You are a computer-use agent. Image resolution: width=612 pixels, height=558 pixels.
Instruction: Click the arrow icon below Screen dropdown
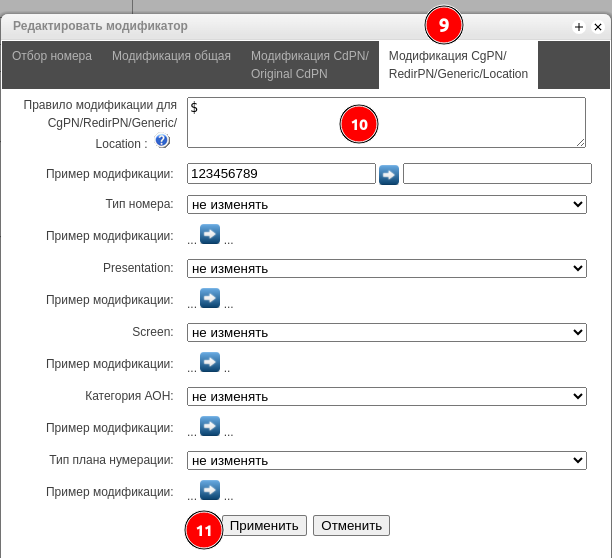click(x=210, y=362)
